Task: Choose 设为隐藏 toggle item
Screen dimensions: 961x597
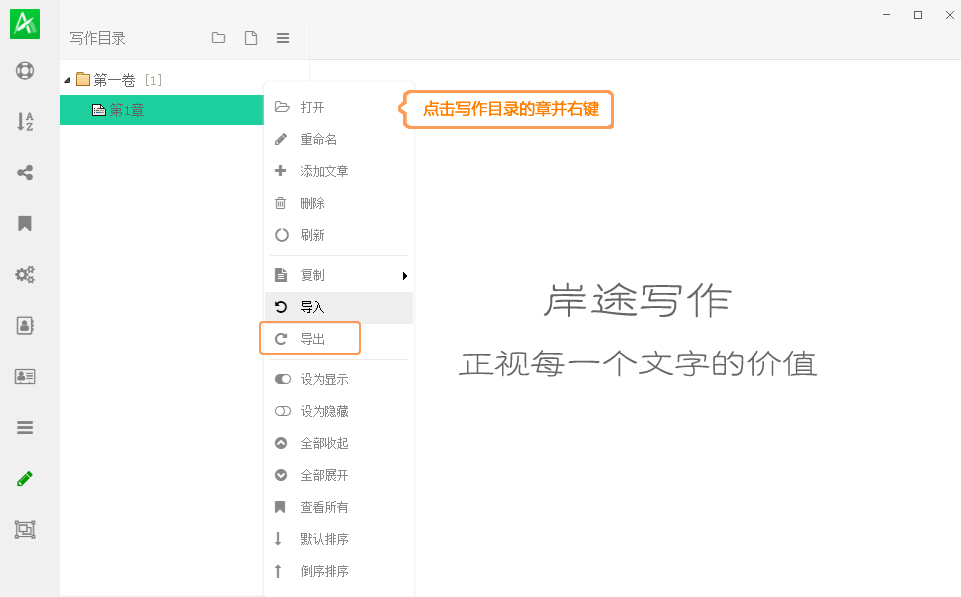Action: click(339, 411)
